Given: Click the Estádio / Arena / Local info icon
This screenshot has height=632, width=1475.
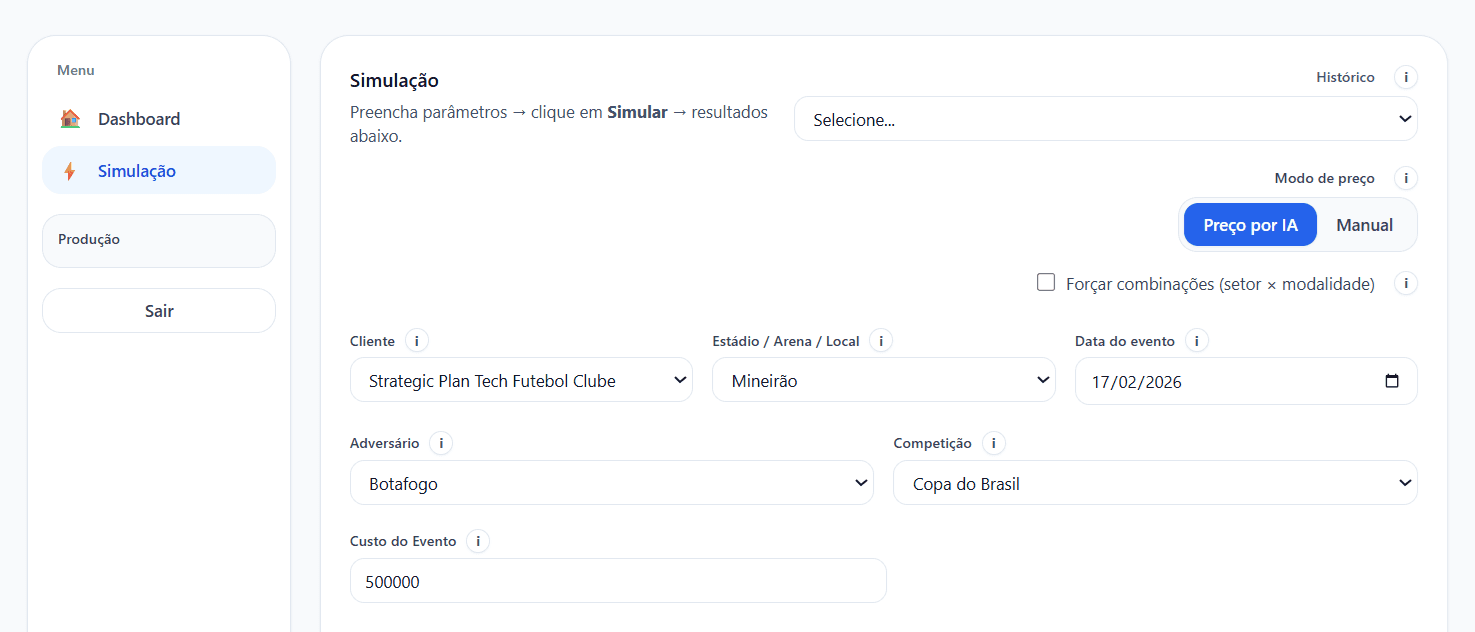Looking at the screenshot, I should 881,340.
